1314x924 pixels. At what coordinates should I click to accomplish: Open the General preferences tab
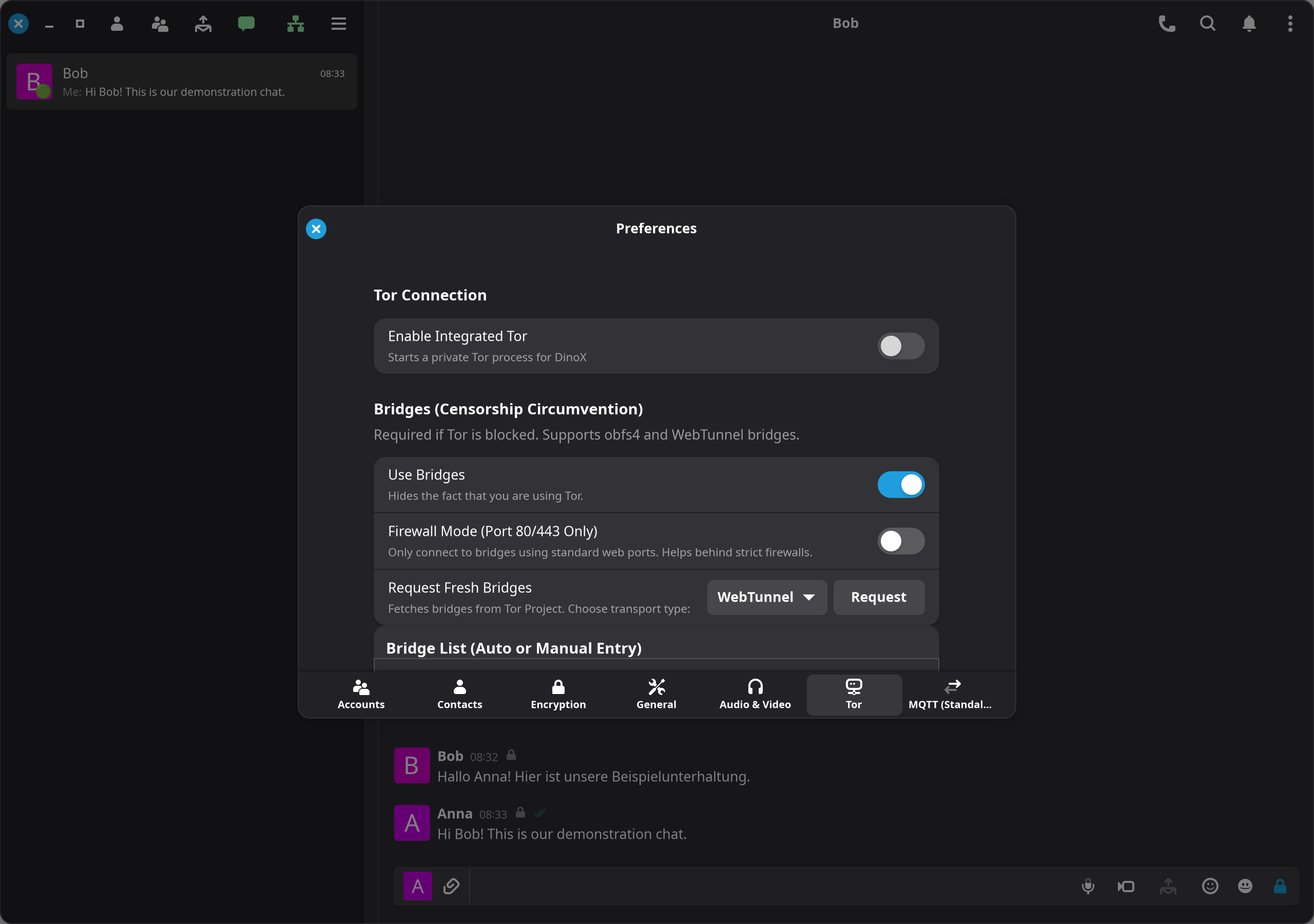[x=656, y=695]
